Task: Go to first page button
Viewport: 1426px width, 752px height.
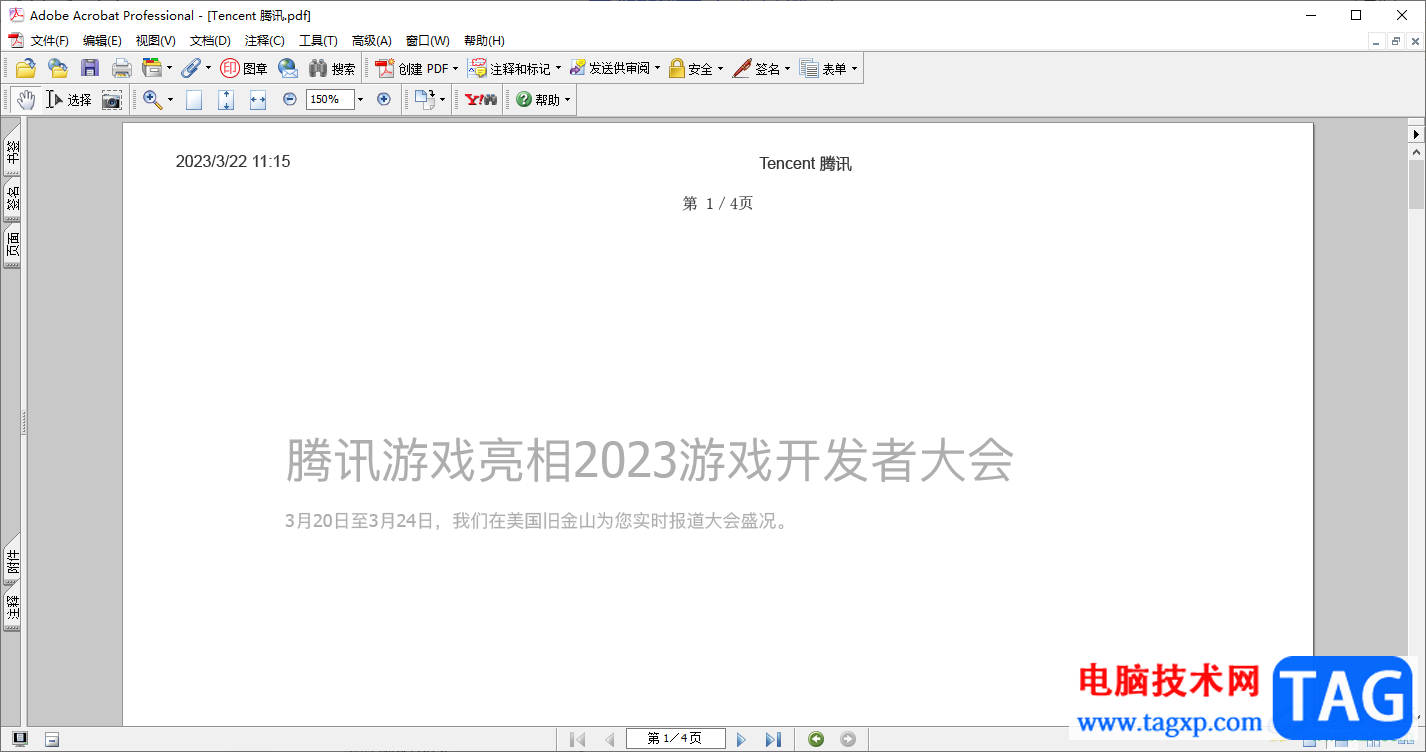Action: pyautogui.click(x=578, y=739)
